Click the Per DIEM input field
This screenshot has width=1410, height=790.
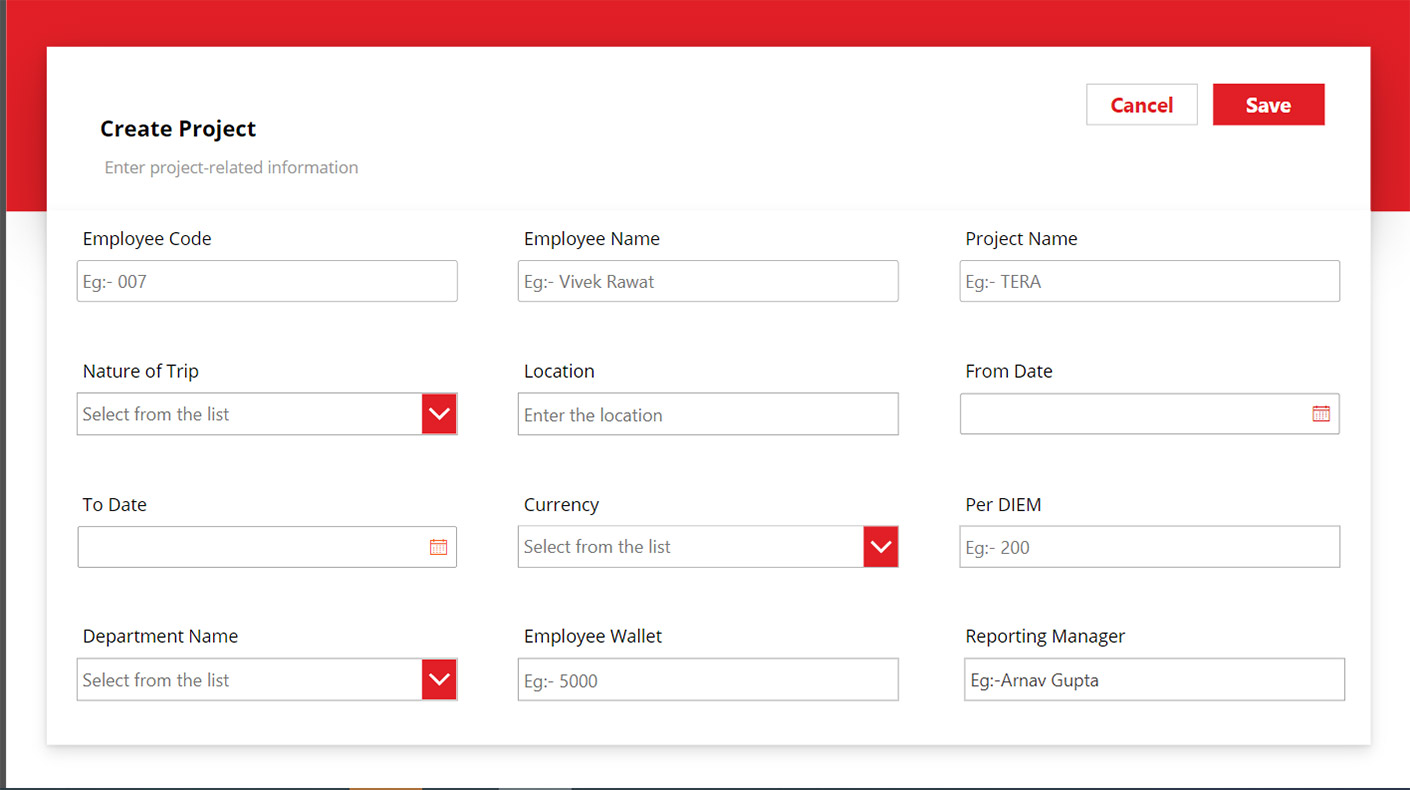[x=1150, y=547]
